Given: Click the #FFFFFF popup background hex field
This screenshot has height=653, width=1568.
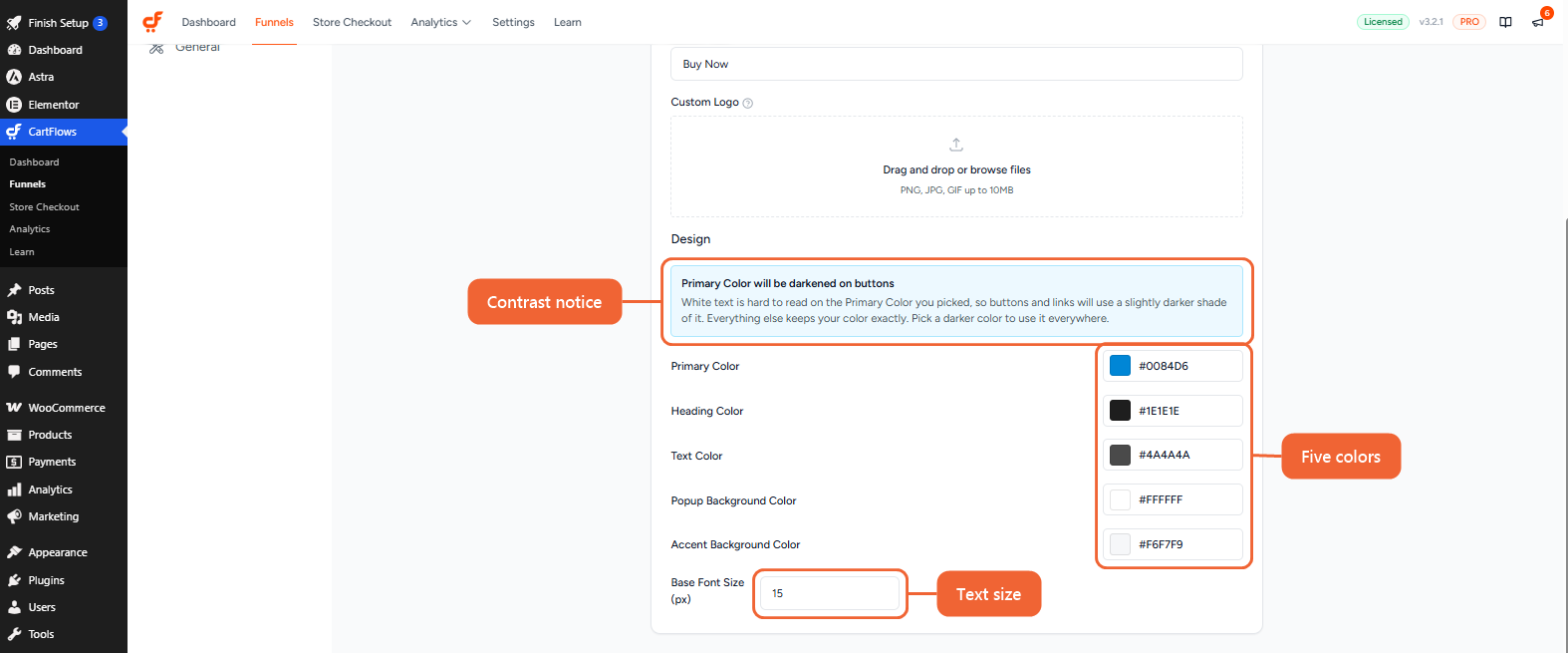Looking at the screenshot, I should pyautogui.click(x=1173, y=499).
